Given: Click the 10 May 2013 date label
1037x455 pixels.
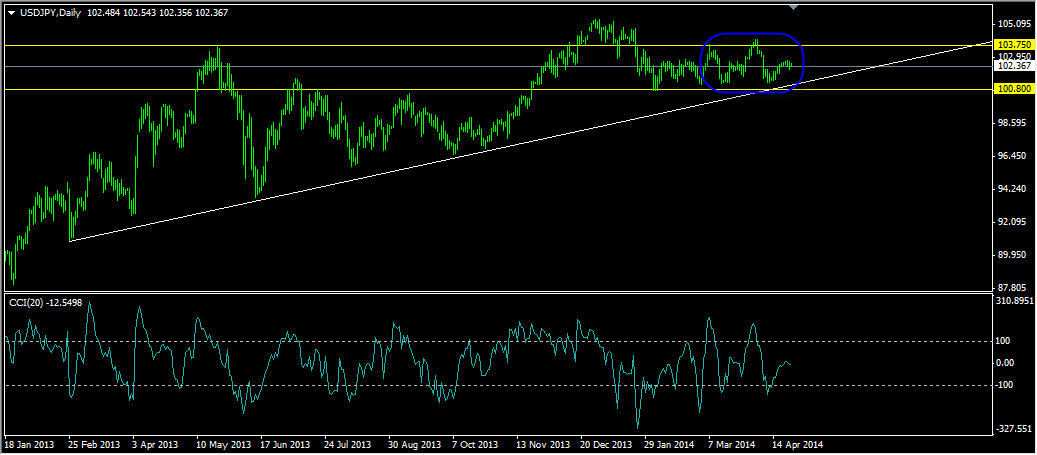Looking at the screenshot, I should (224, 444).
